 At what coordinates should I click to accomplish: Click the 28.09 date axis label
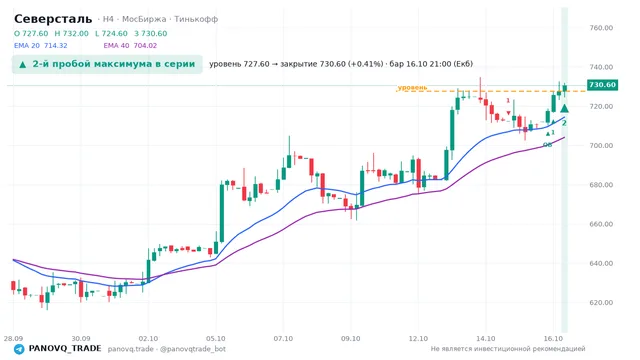pyautogui.click(x=13, y=339)
